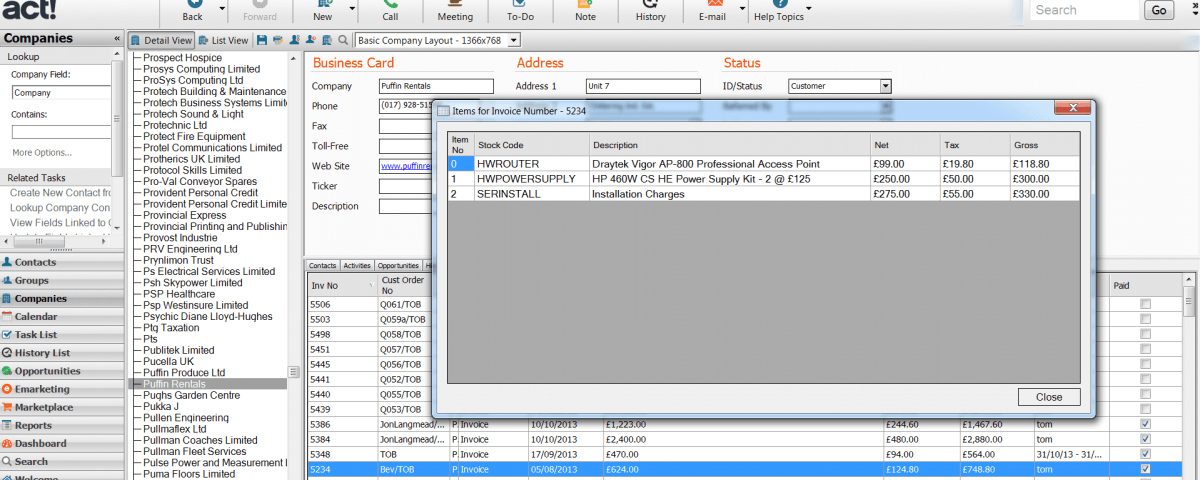1200x480 pixels.
Task: Uncheck Paid checkbox for invoice 5384
Action: pos(1145,439)
